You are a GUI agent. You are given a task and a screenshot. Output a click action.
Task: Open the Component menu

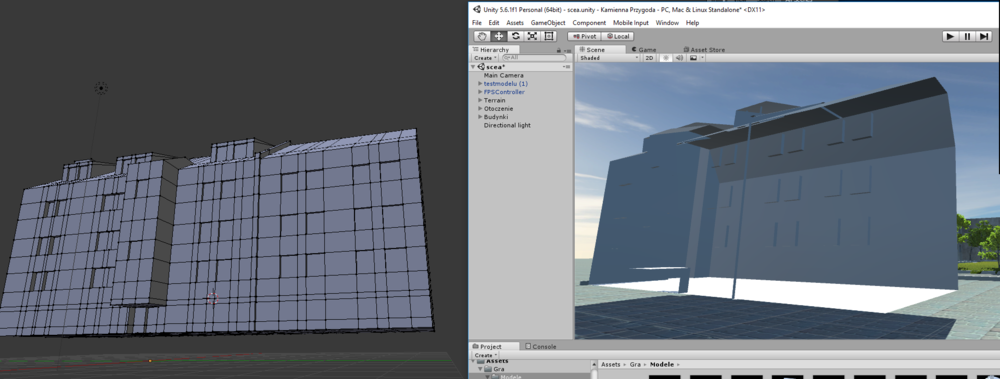point(589,22)
